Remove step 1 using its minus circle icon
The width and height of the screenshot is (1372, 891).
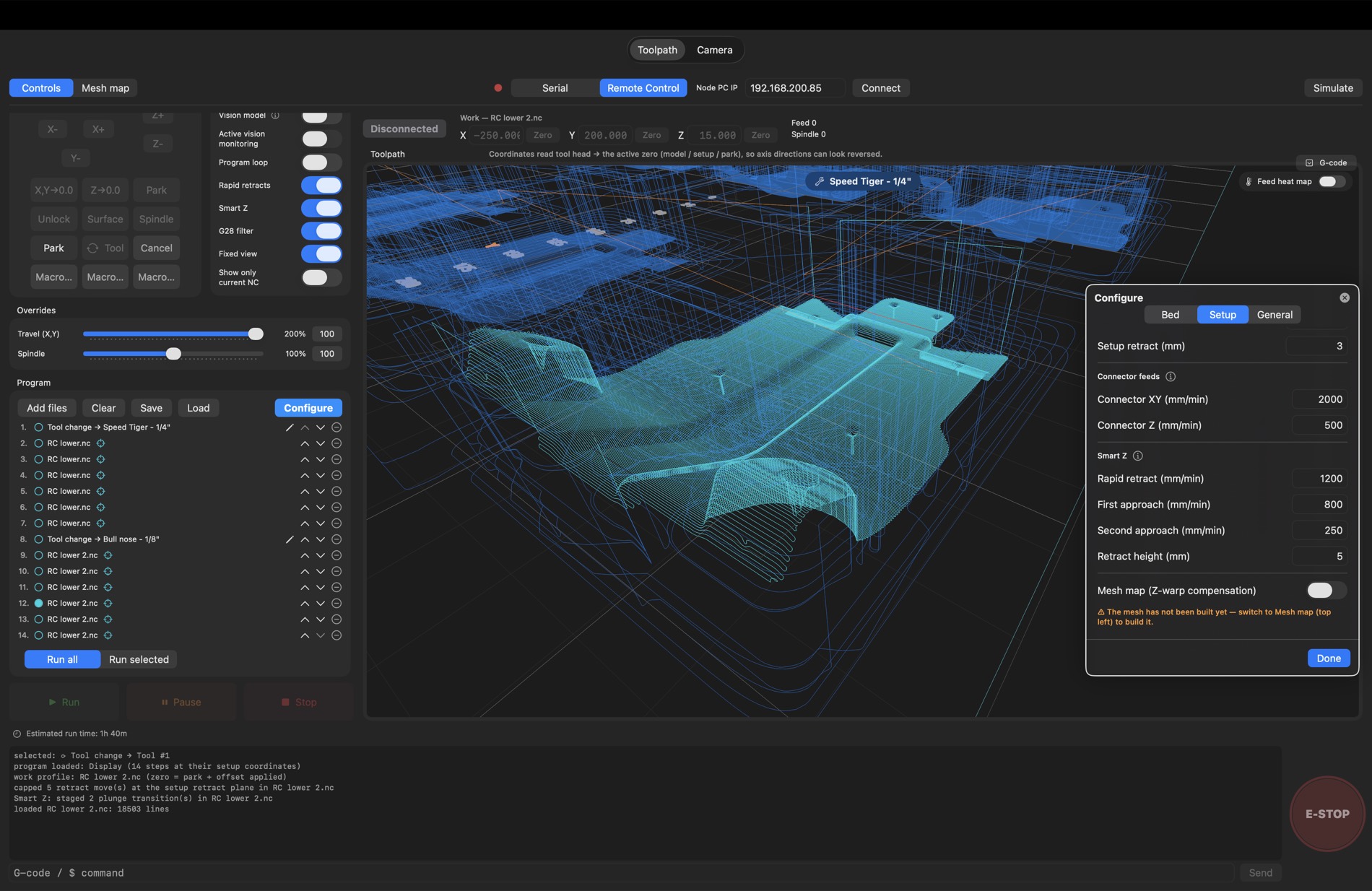(x=337, y=427)
